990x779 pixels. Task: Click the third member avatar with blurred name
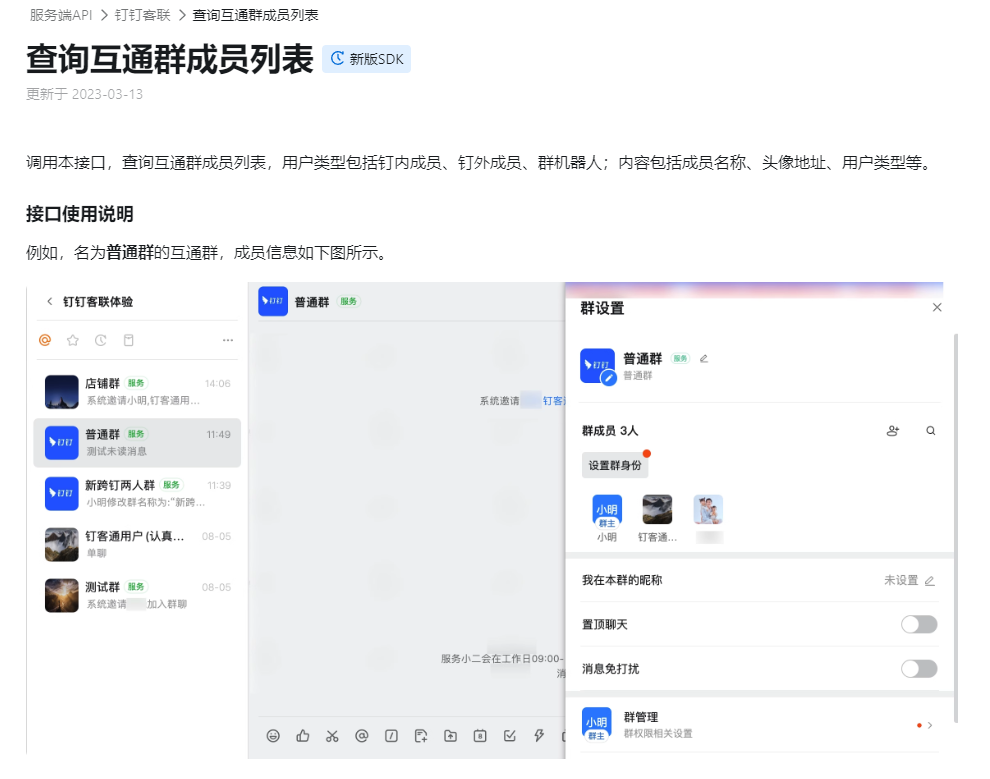coord(708,509)
